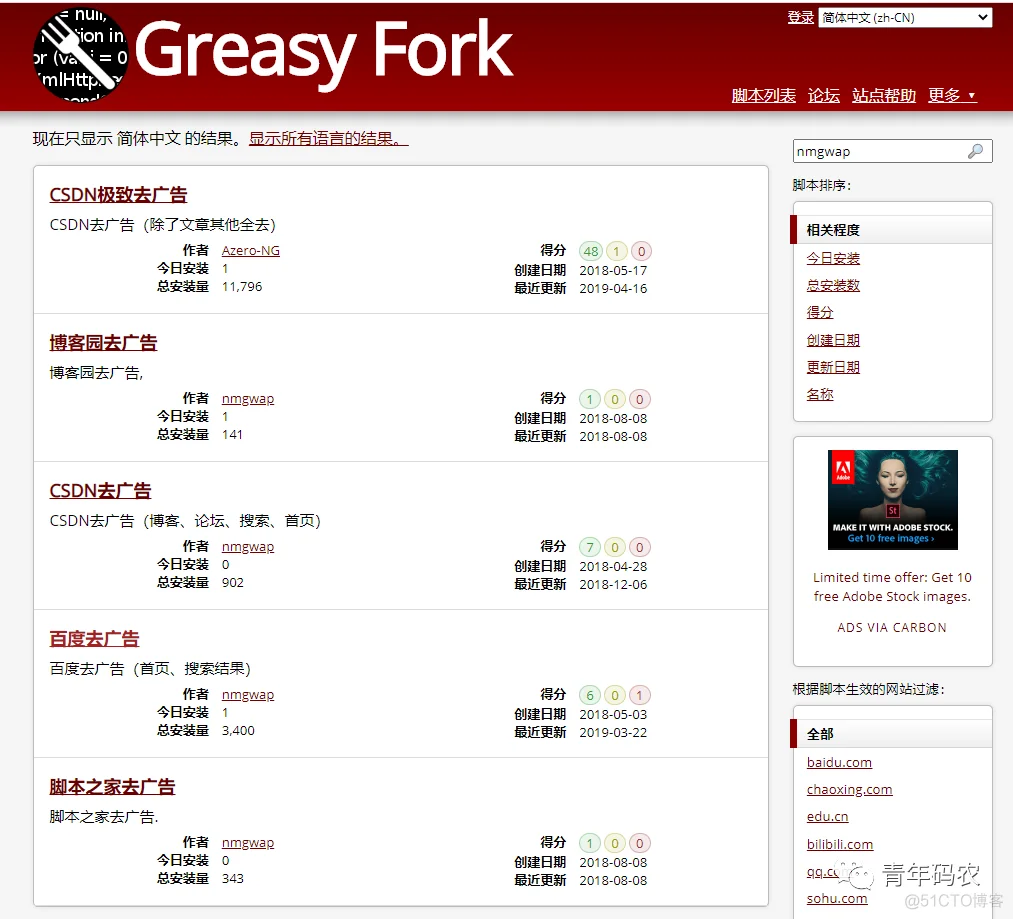
Task: Open the CSDN去广告 script
Action: [100, 491]
